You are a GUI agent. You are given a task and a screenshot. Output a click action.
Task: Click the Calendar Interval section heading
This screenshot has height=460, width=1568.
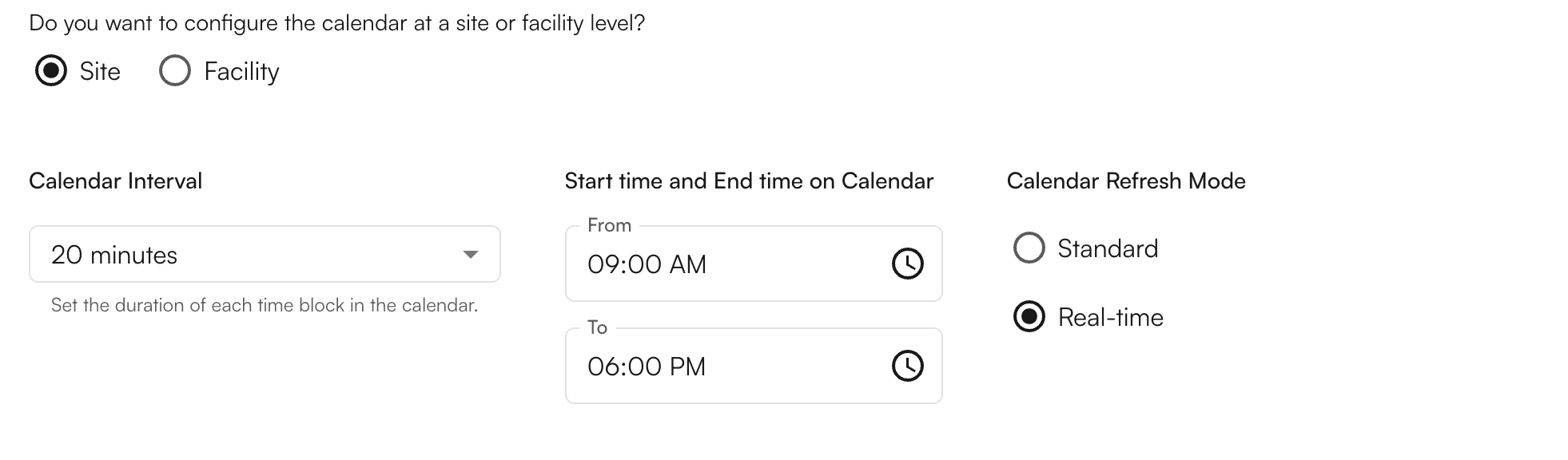tap(116, 181)
